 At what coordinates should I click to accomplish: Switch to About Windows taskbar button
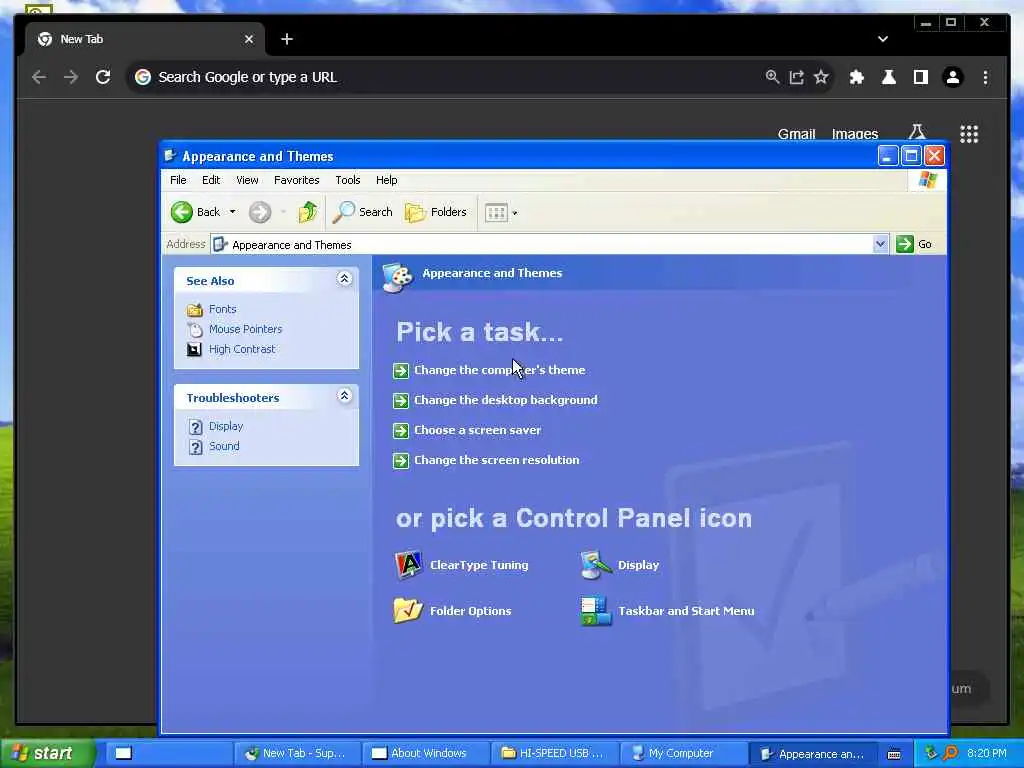point(426,754)
